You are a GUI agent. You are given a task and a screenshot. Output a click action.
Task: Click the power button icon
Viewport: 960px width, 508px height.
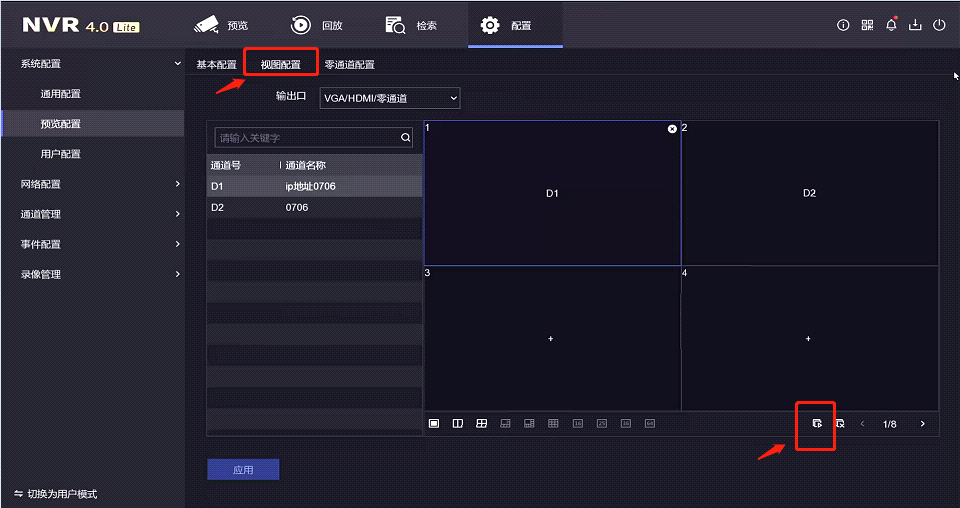(x=939, y=25)
